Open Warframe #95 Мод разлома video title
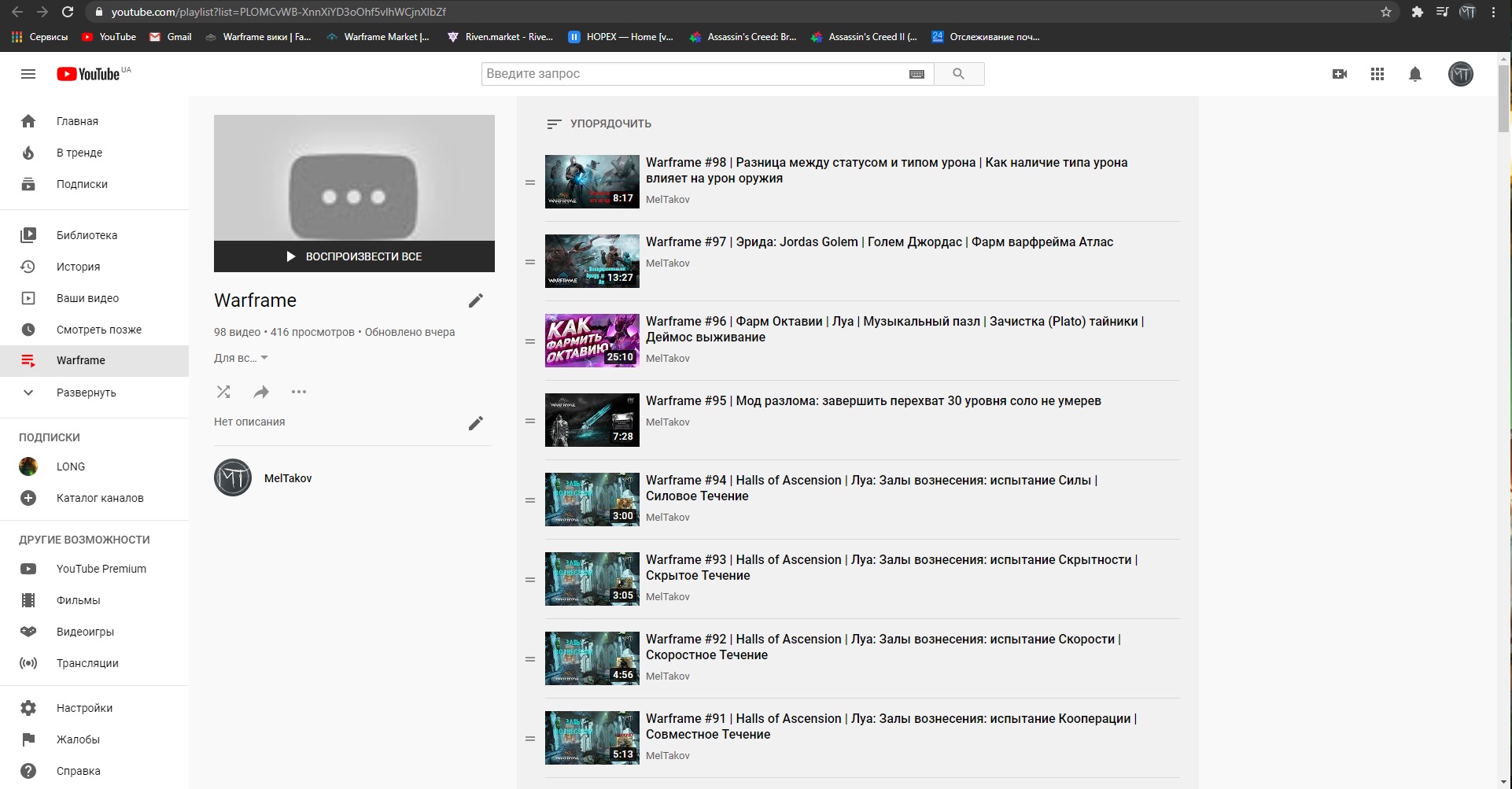 pyautogui.click(x=873, y=401)
